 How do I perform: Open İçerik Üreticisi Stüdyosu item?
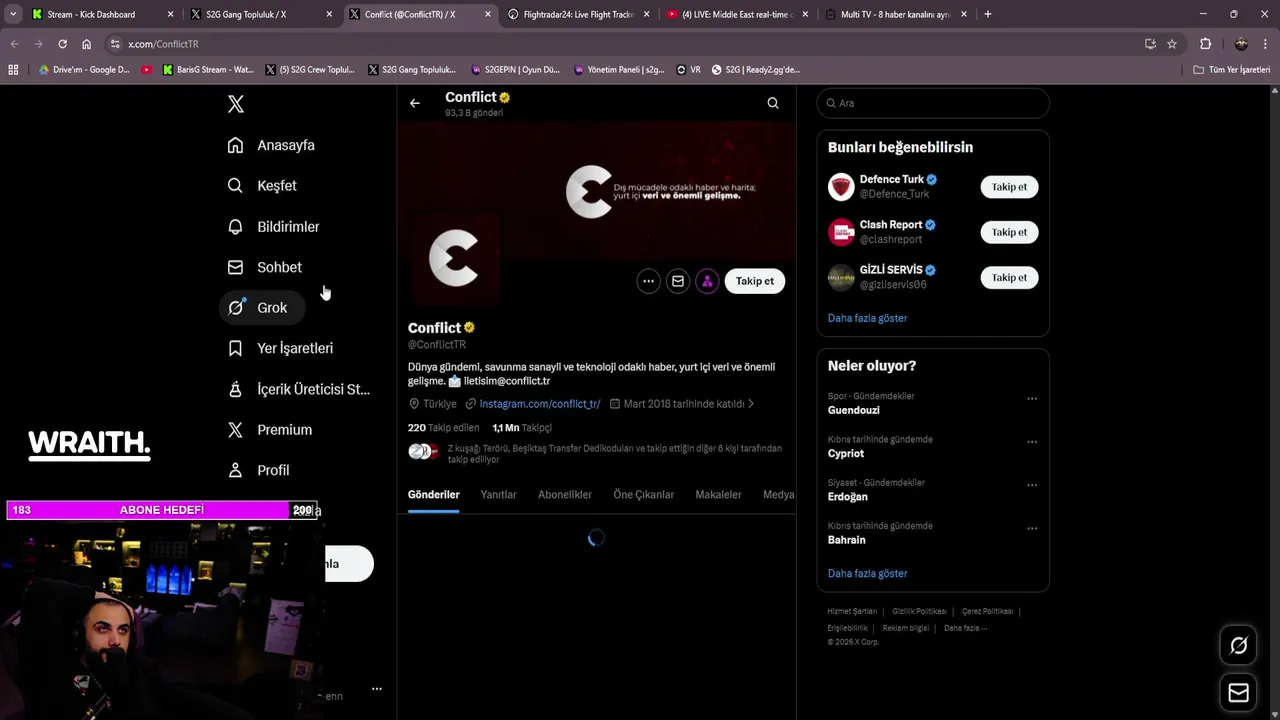point(298,389)
